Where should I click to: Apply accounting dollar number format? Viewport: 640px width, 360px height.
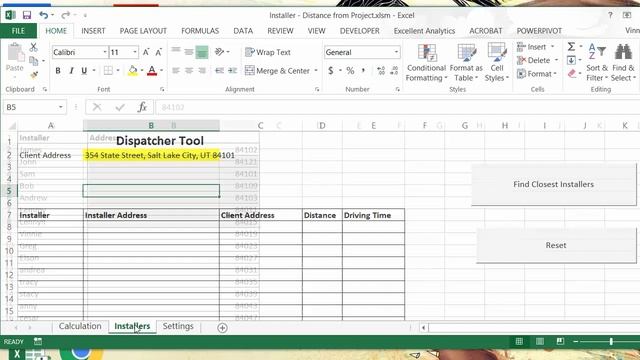click(x=331, y=71)
